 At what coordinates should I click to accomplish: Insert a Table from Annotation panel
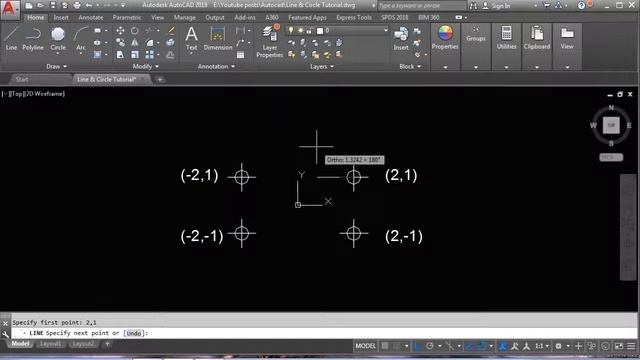coord(240,55)
